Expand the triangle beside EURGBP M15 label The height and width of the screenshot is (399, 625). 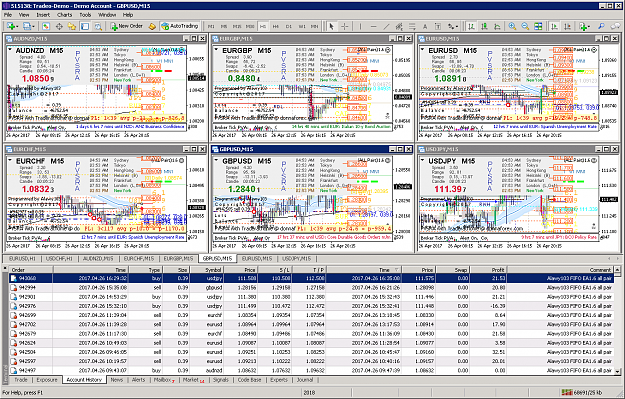point(216,50)
